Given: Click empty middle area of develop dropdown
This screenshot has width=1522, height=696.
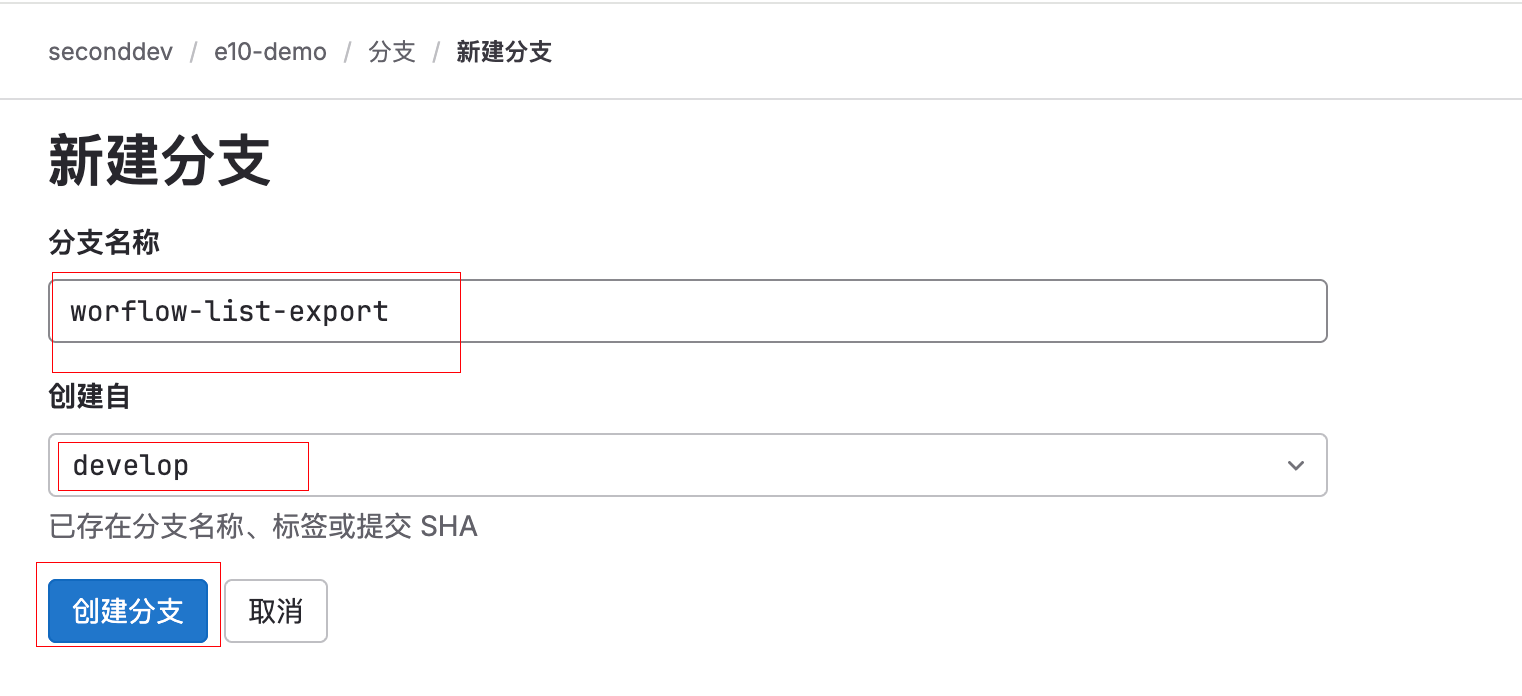Looking at the screenshot, I should tap(700, 465).
